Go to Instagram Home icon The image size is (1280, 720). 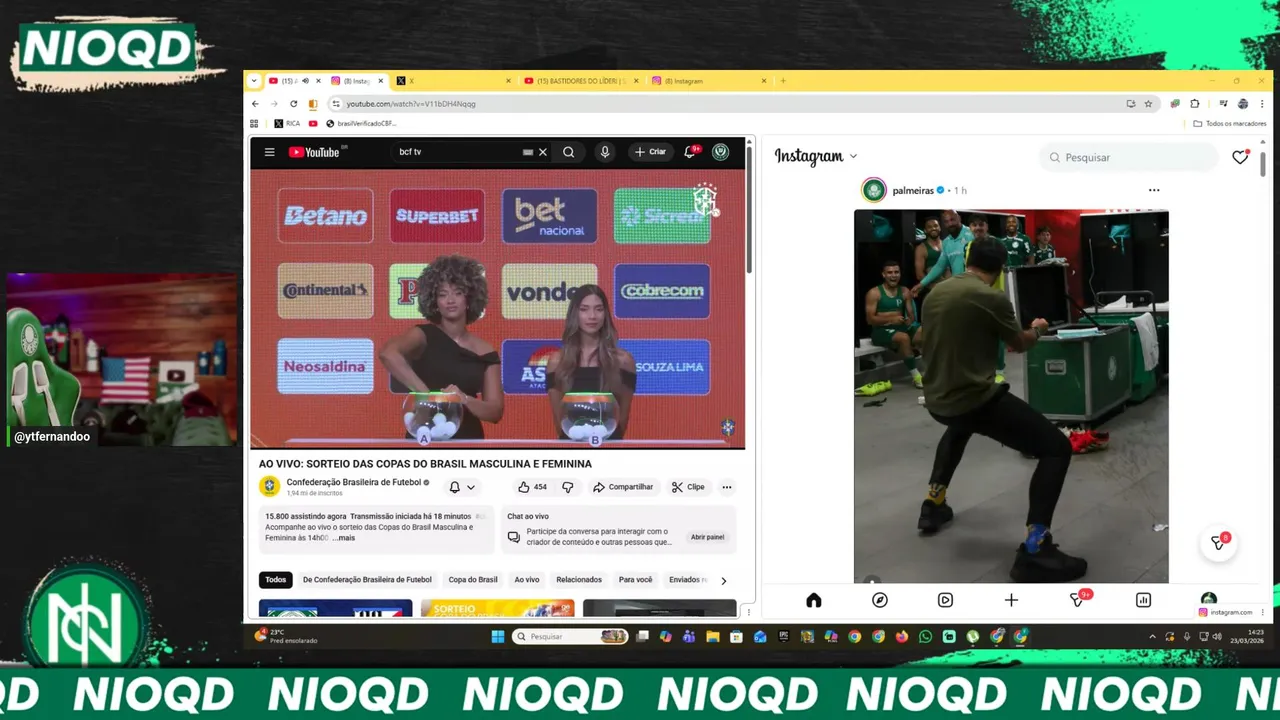813,600
